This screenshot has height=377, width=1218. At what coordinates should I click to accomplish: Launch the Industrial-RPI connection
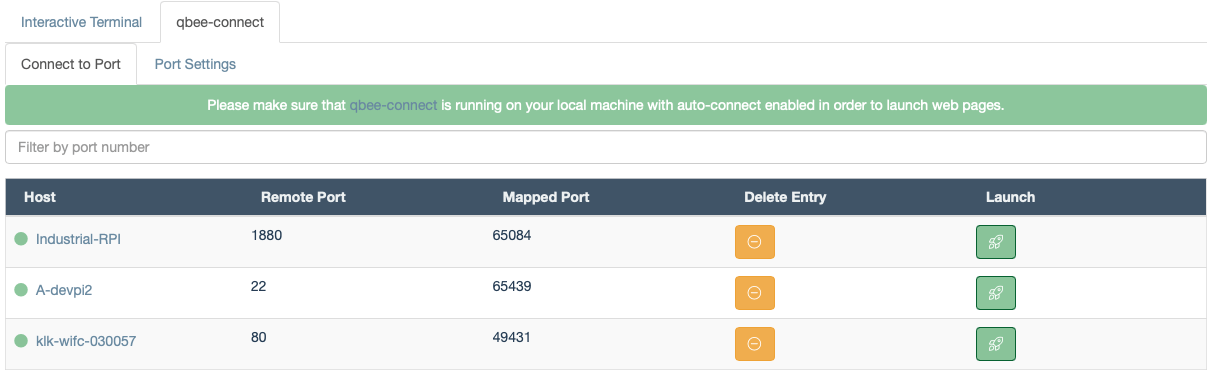996,242
